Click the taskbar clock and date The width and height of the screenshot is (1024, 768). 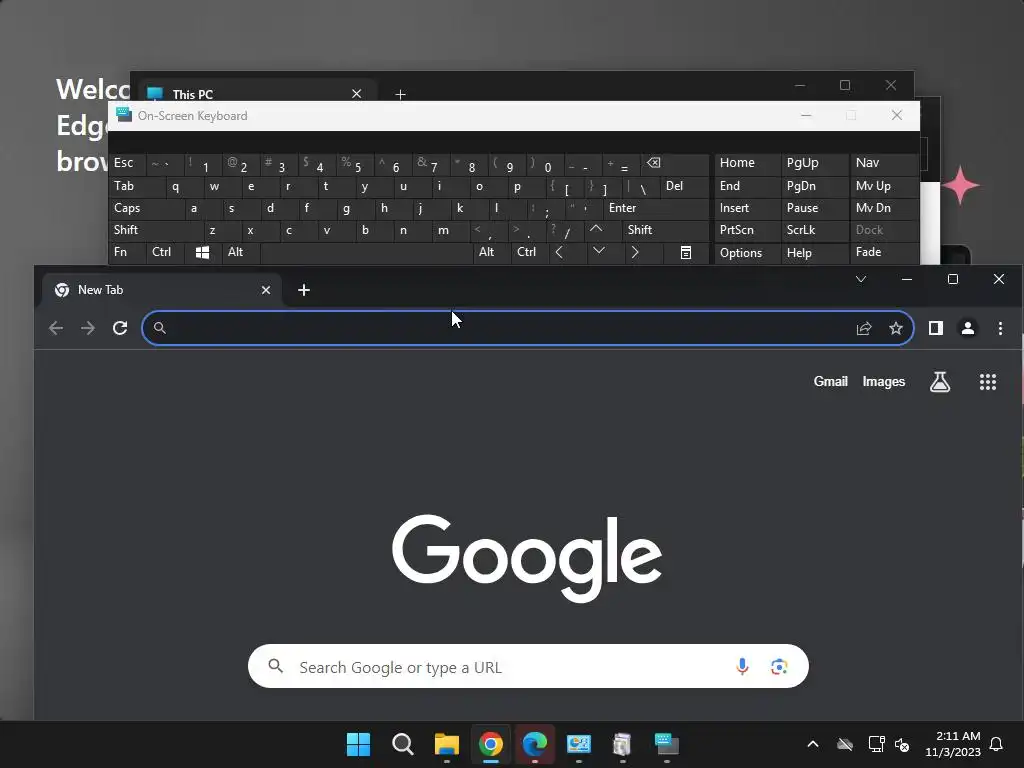coord(952,744)
